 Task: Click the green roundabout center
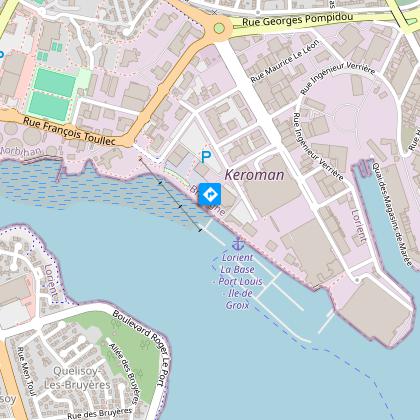coord(219,28)
